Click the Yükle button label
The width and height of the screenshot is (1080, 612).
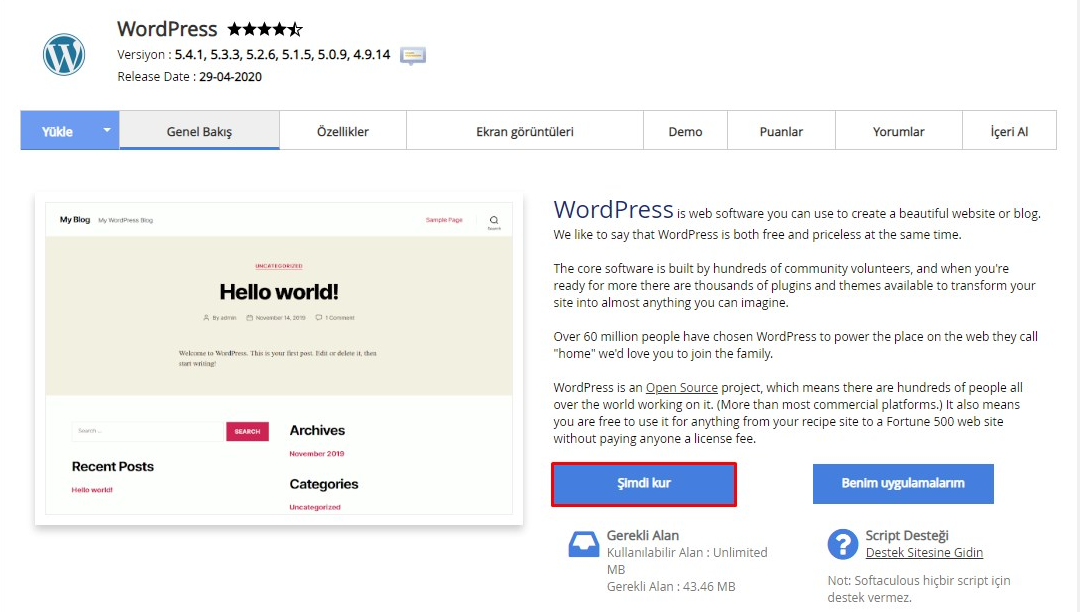point(57,131)
